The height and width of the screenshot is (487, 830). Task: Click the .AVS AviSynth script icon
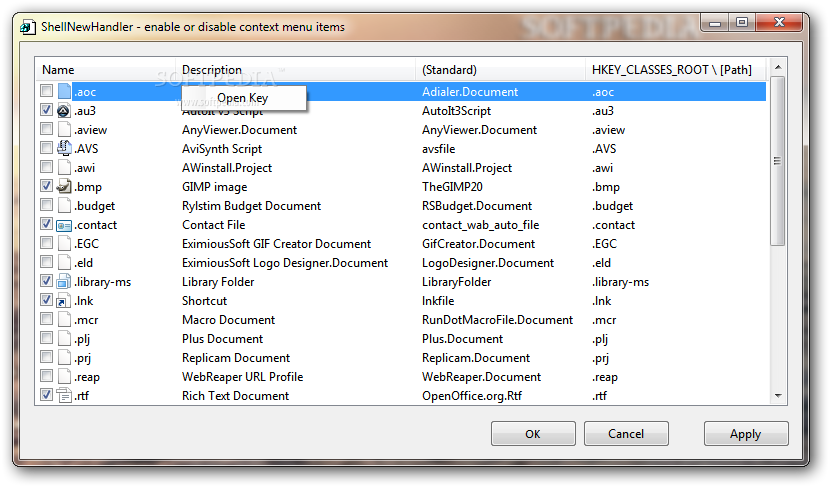[64, 148]
